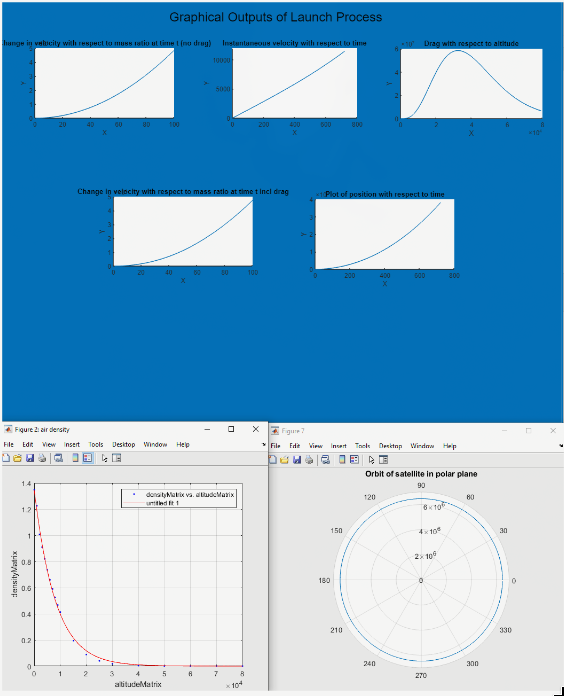Open File menu in Figure 2 window
Image resolution: width=564 pixels, height=696 pixels.
tap(8, 444)
